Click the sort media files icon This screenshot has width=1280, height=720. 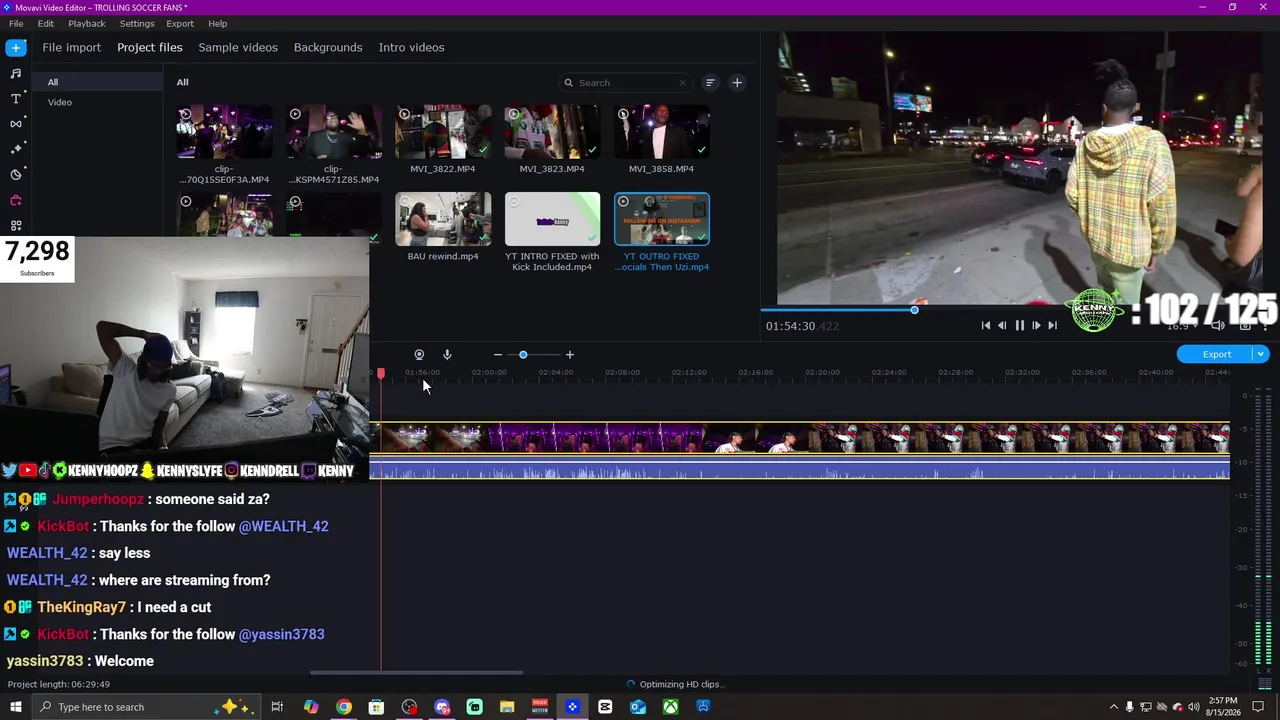coord(710,83)
